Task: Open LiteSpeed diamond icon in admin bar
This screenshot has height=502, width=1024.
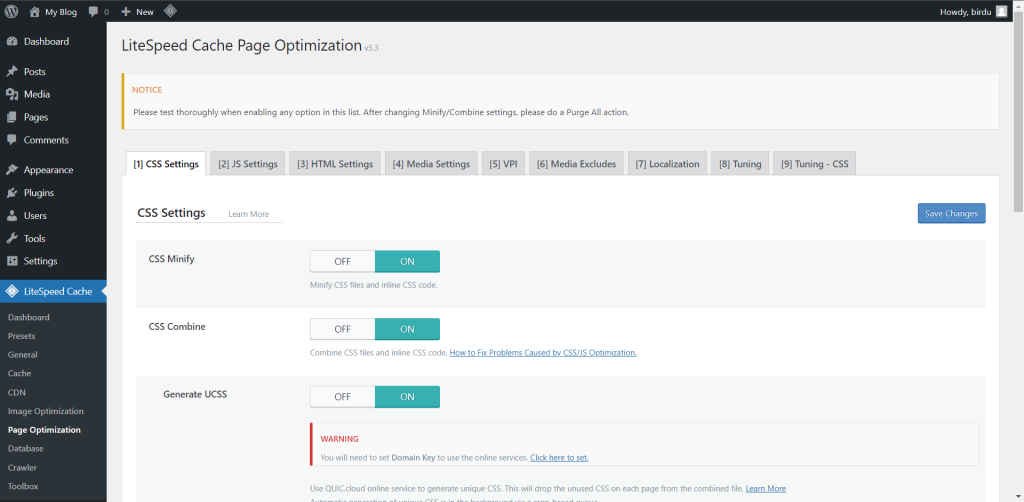Action: 169,11
